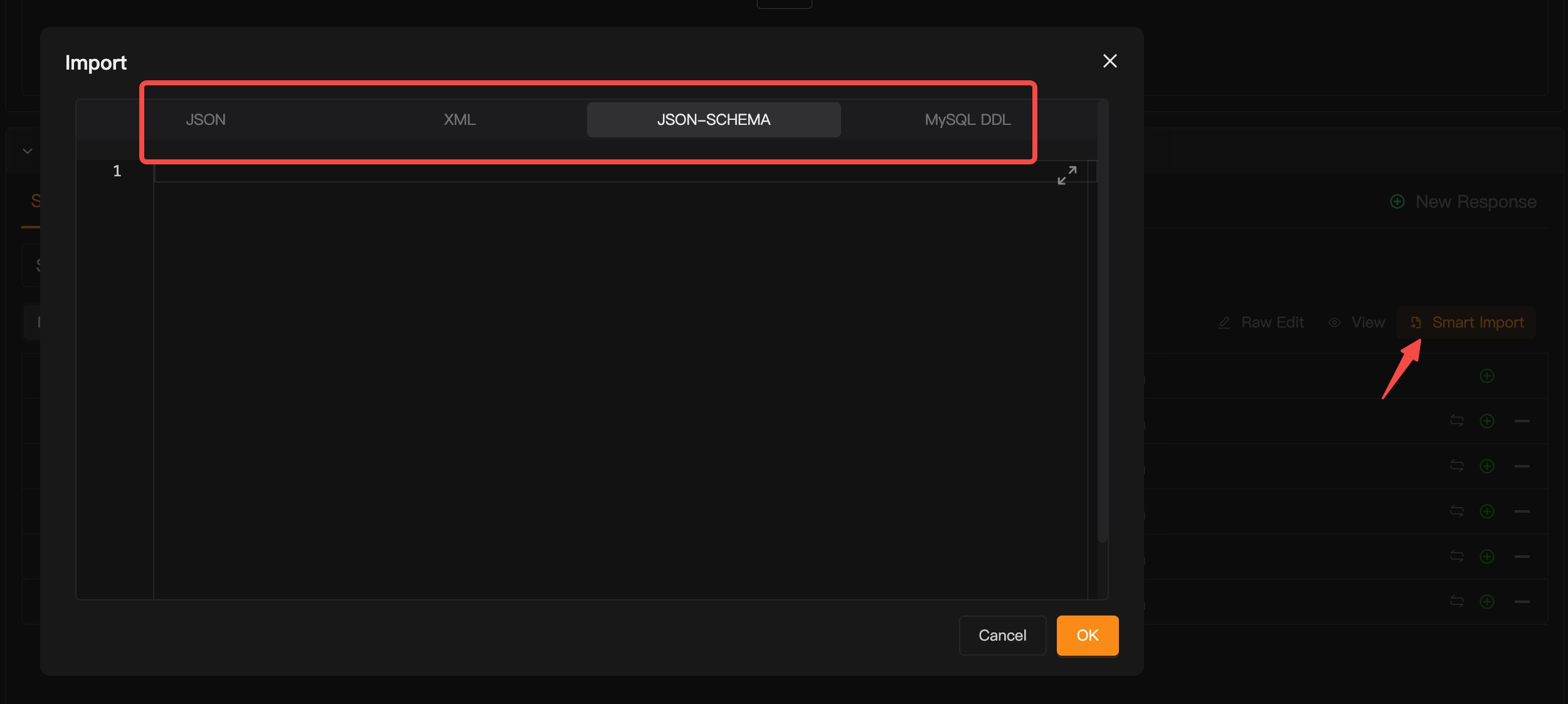The height and width of the screenshot is (704, 1568).
Task: Toggle the third reset field icon
Action: pyautogui.click(x=1457, y=511)
